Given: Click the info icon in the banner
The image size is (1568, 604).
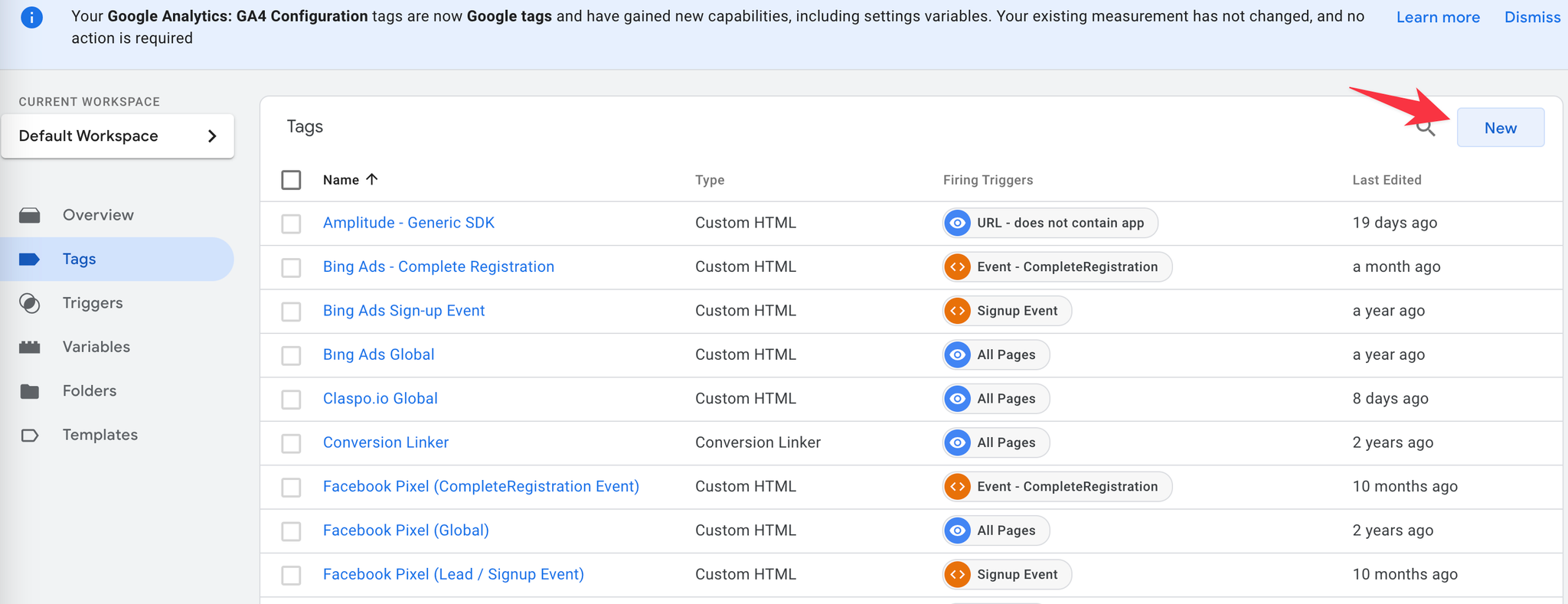Looking at the screenshot, I should [x=31, y=17].
